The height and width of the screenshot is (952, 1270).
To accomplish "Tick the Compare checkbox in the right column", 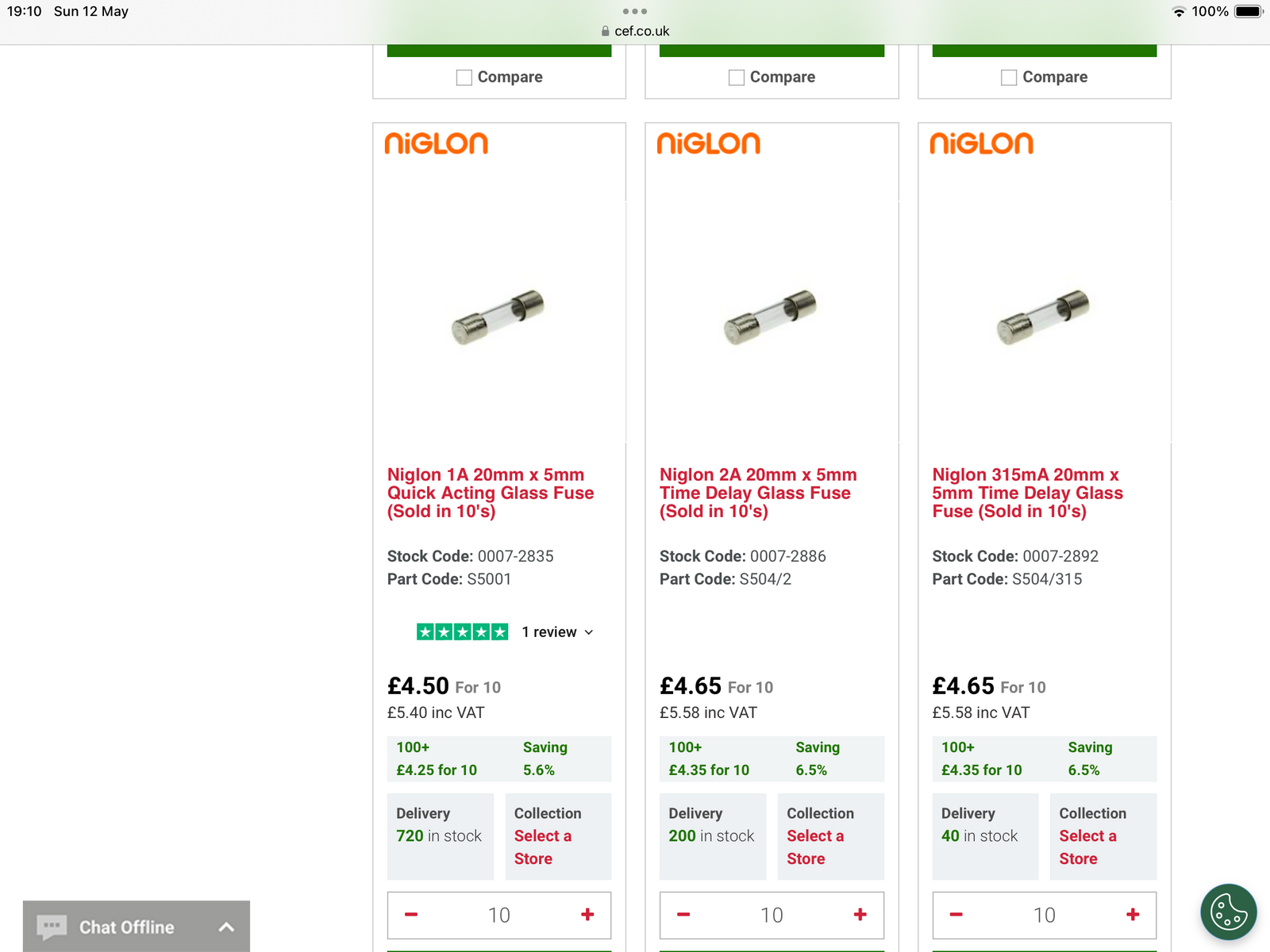I will pyautogui.click(x=1009, y=78).
